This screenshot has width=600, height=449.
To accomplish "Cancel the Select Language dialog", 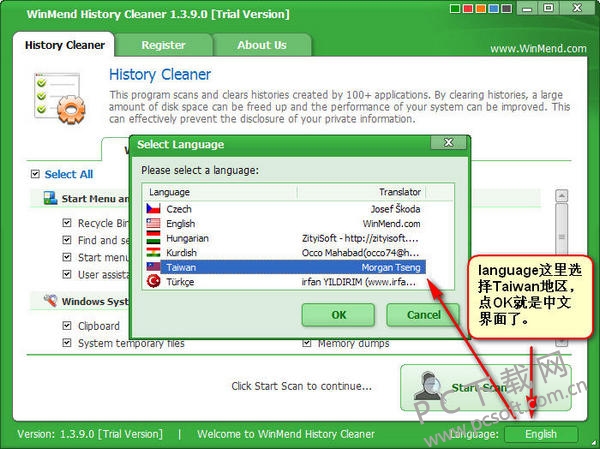I will 423,315.
